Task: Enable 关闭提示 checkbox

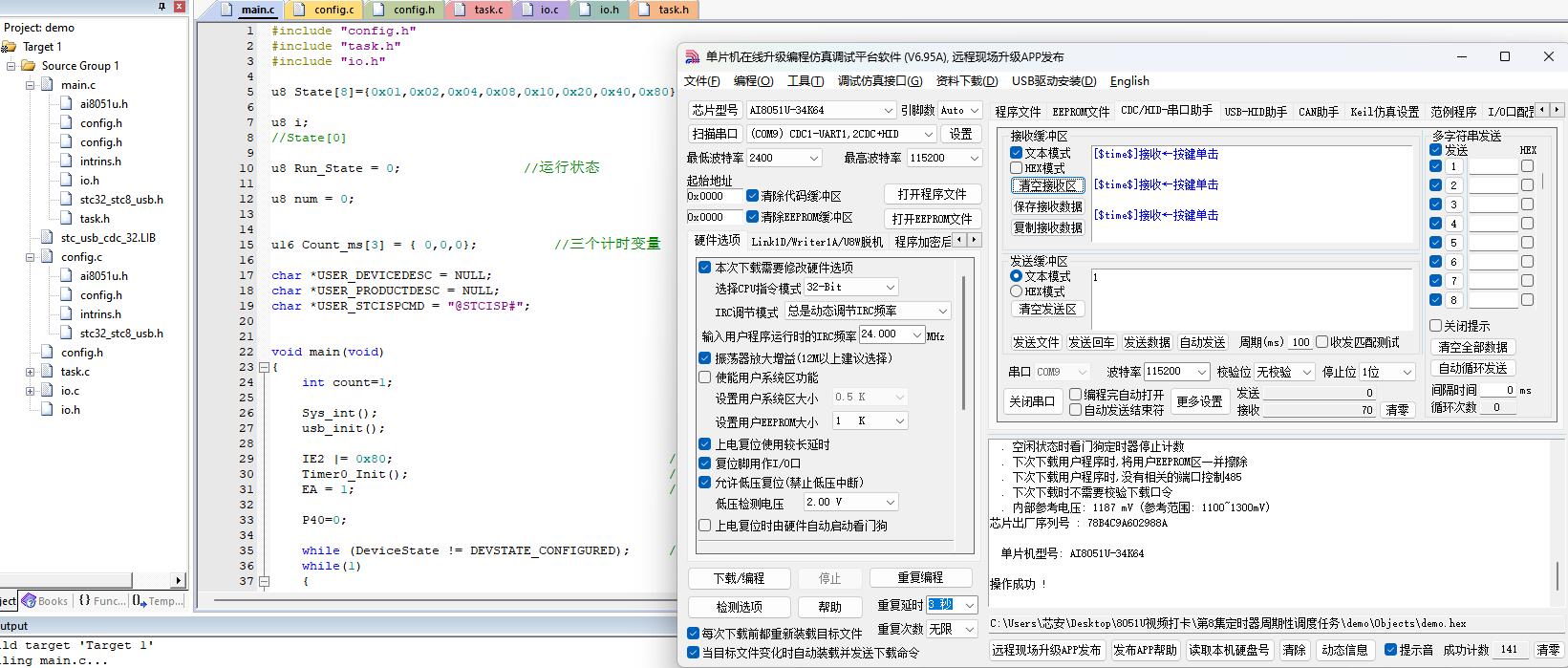Action: 1435,326
